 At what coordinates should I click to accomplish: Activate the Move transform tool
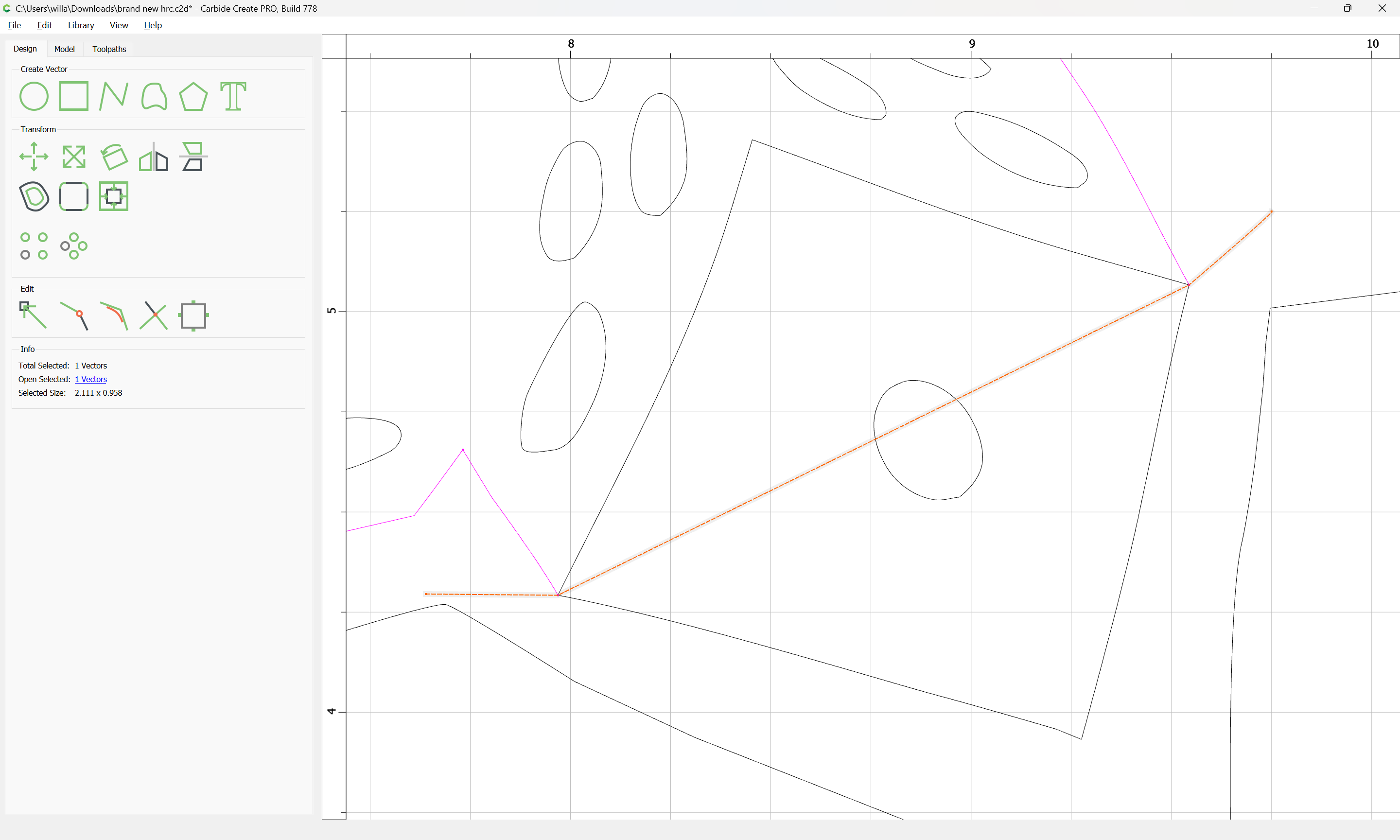point(34,156)
